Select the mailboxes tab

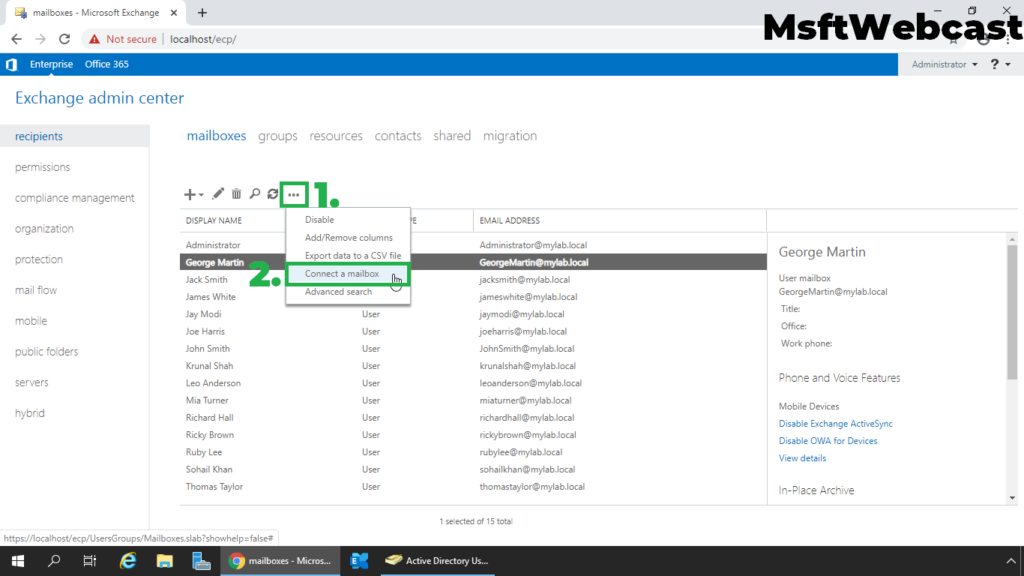point(216,136)
